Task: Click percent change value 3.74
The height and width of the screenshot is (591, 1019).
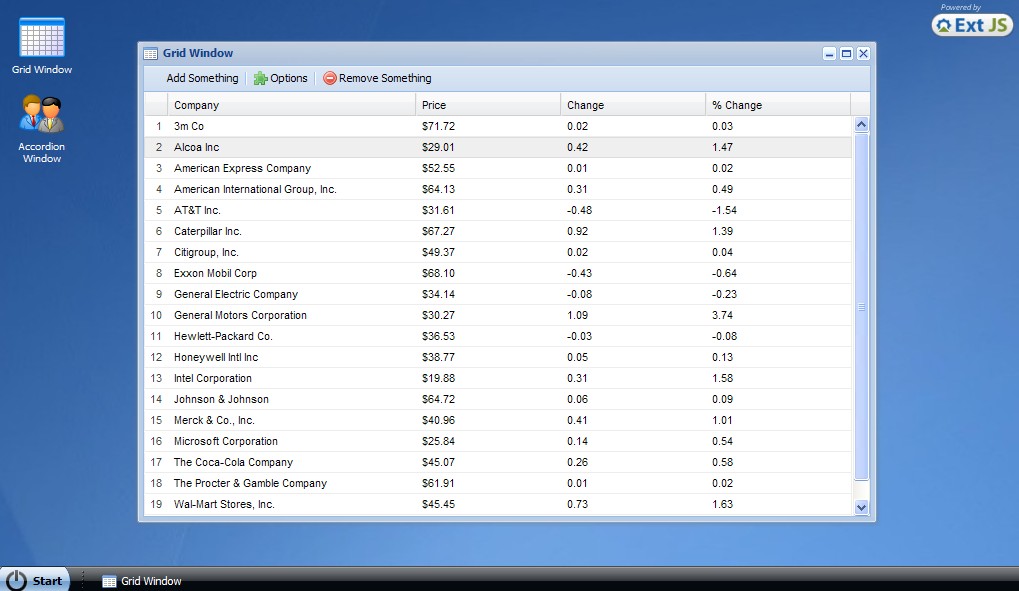Action: click(722, 315)
